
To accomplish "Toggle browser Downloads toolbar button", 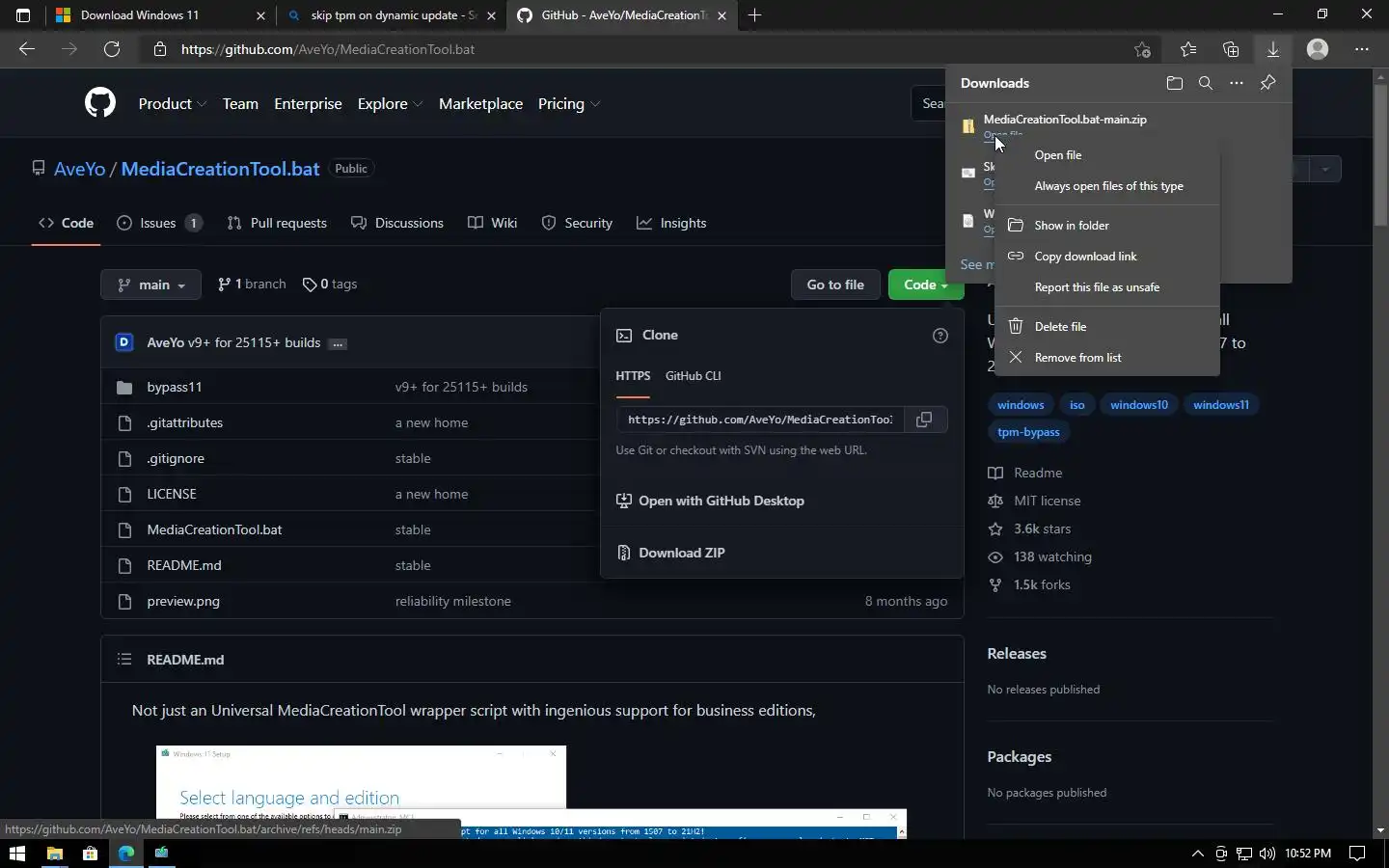I will [1272, 49].
